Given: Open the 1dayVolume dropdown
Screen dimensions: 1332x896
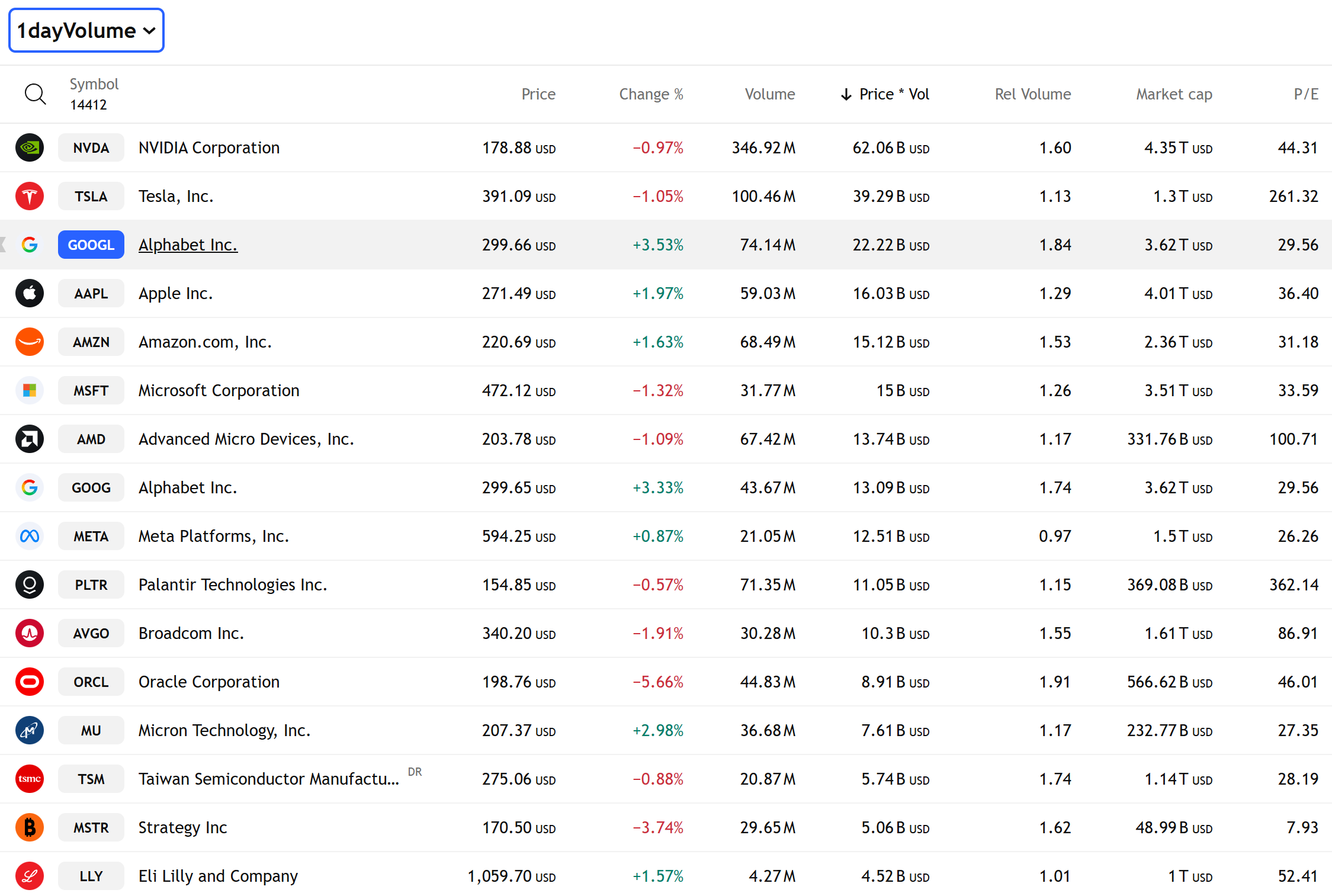Looking at the screenshot, I should pyautogui.click(x=86, y=30).
